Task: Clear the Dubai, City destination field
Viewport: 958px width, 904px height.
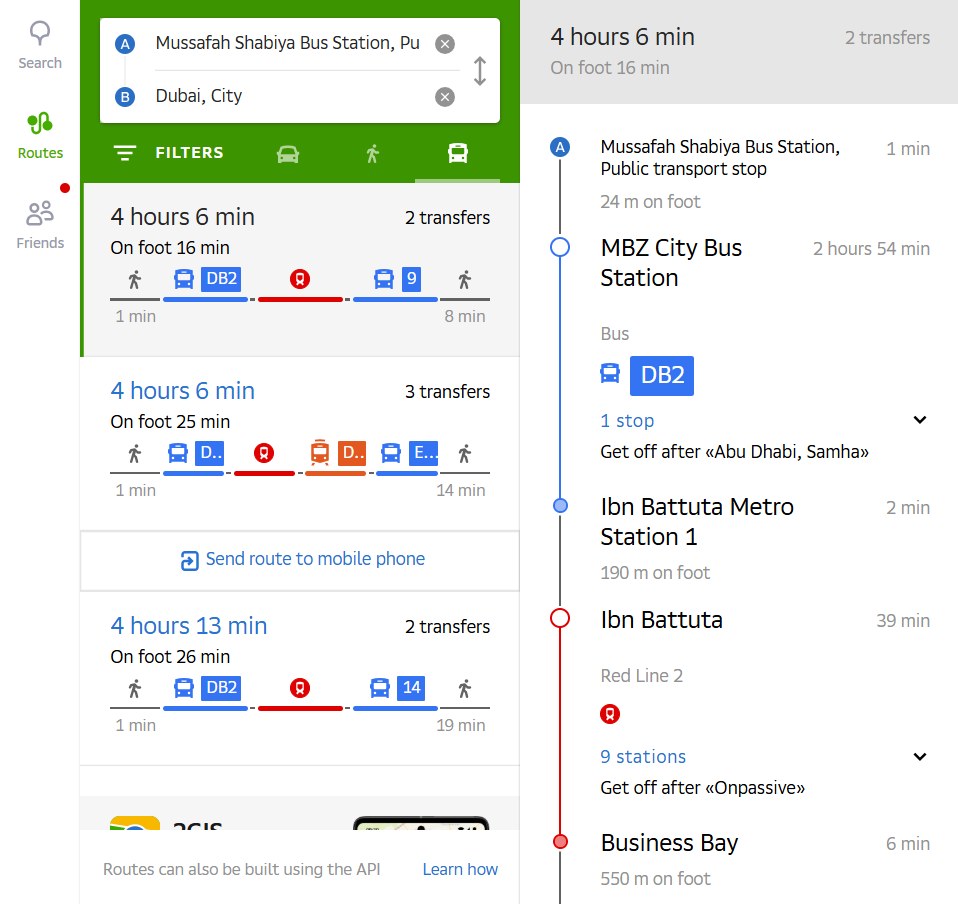Action: 445,97
